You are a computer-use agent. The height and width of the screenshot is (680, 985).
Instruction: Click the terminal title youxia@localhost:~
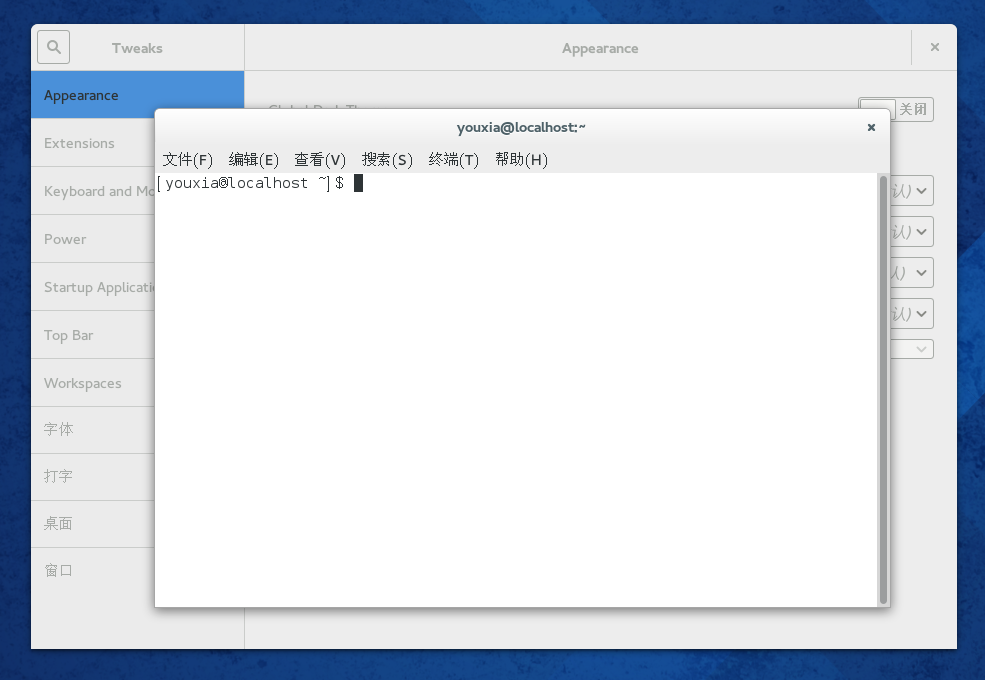pyautogui.click(x=521, y=128)
